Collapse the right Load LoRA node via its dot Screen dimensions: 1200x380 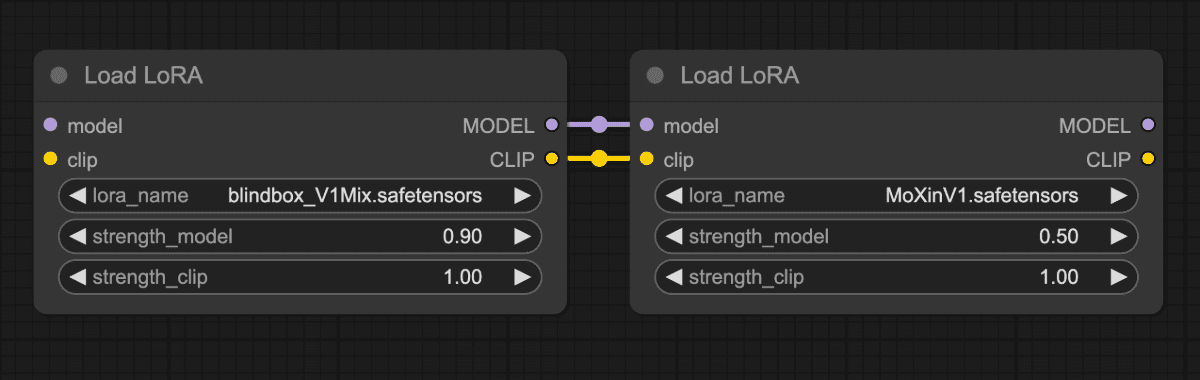tap(655, 76)
